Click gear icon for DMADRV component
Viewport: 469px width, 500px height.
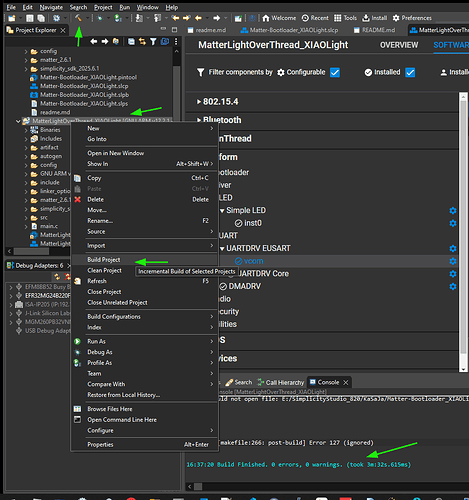(x=452, y=287)
